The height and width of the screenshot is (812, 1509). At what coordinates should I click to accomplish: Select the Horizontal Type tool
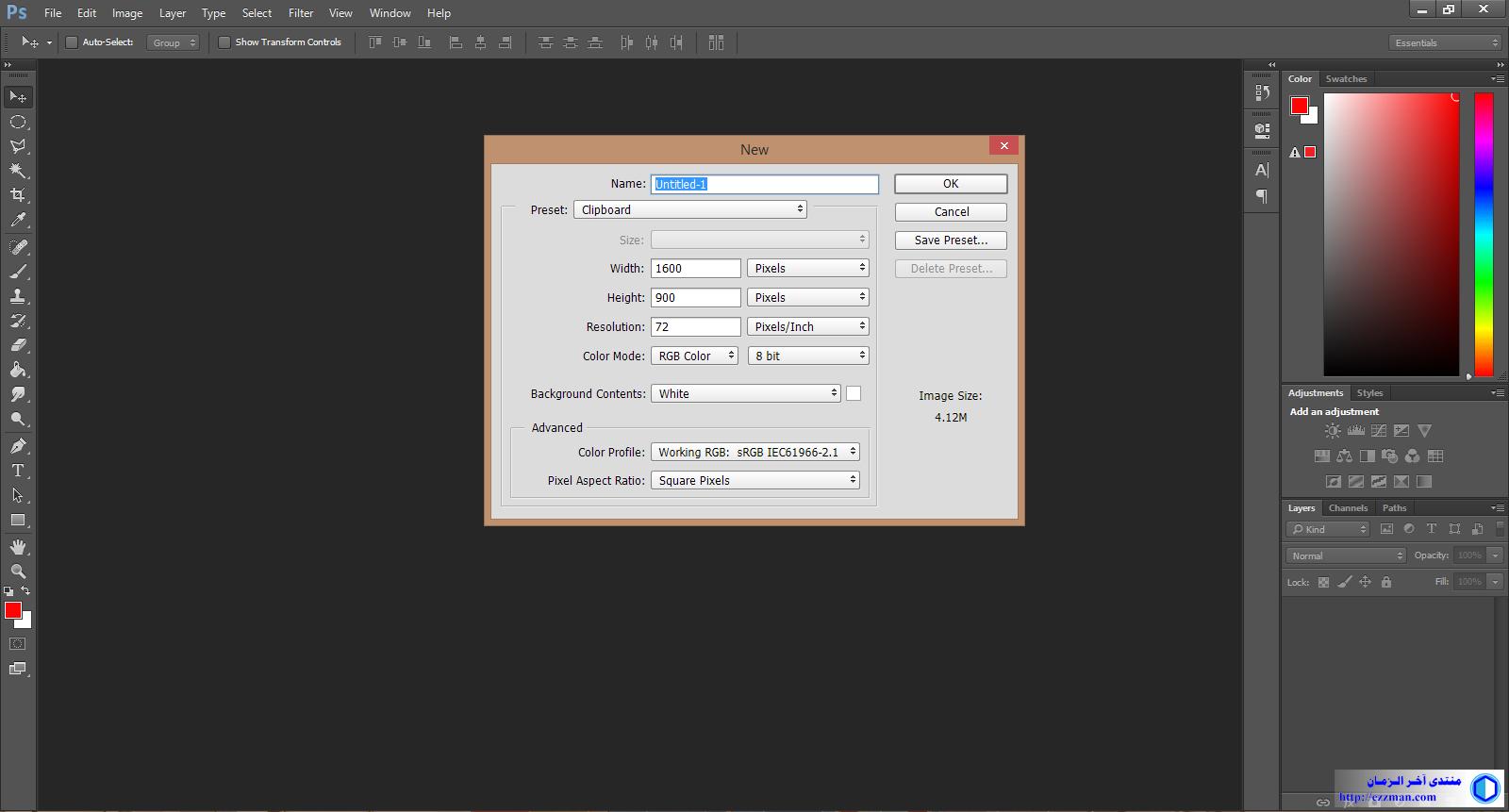18,471
